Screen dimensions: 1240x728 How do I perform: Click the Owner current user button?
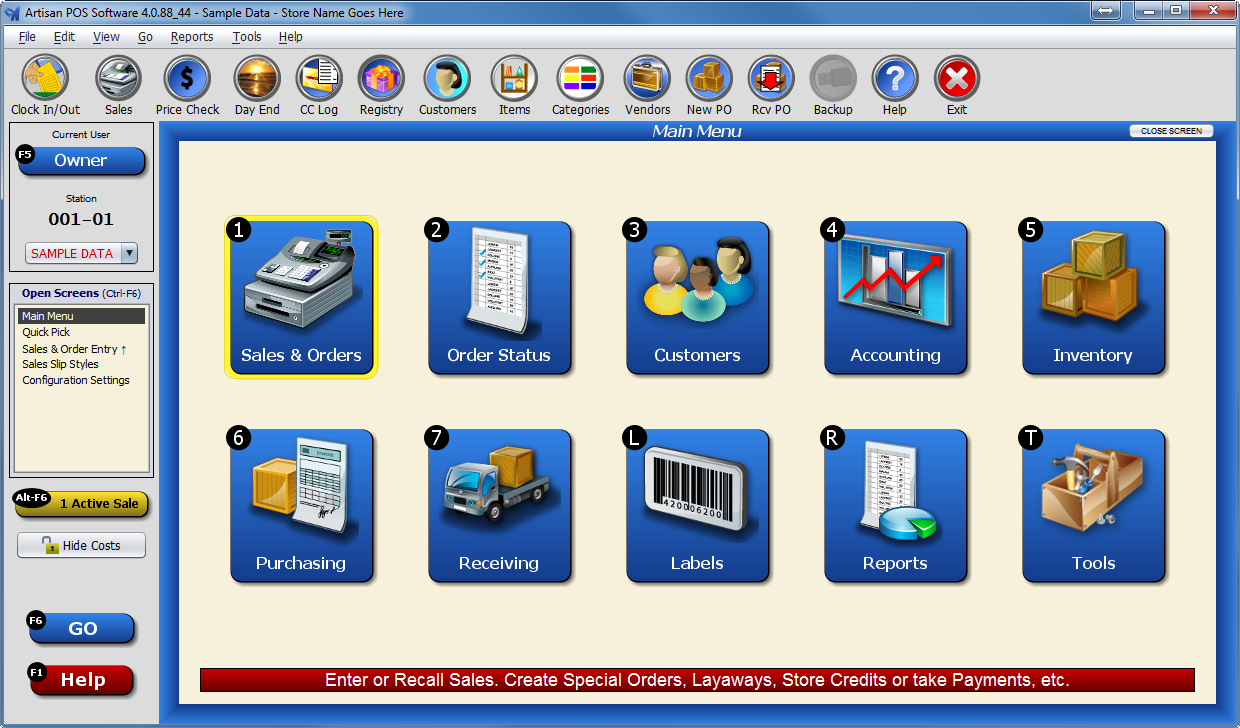81,161
